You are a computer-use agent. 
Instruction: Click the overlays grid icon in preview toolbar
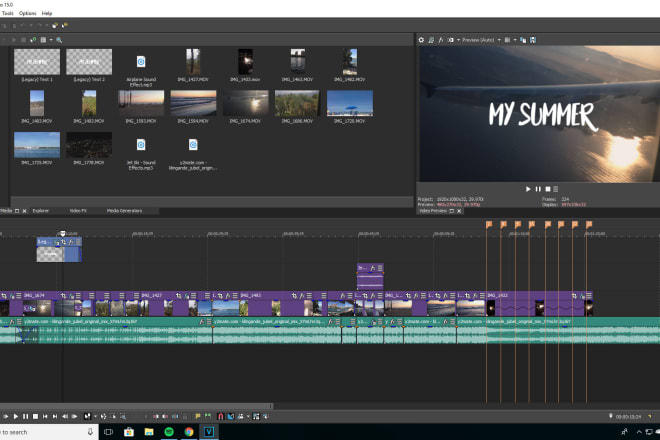coord(508,40)
